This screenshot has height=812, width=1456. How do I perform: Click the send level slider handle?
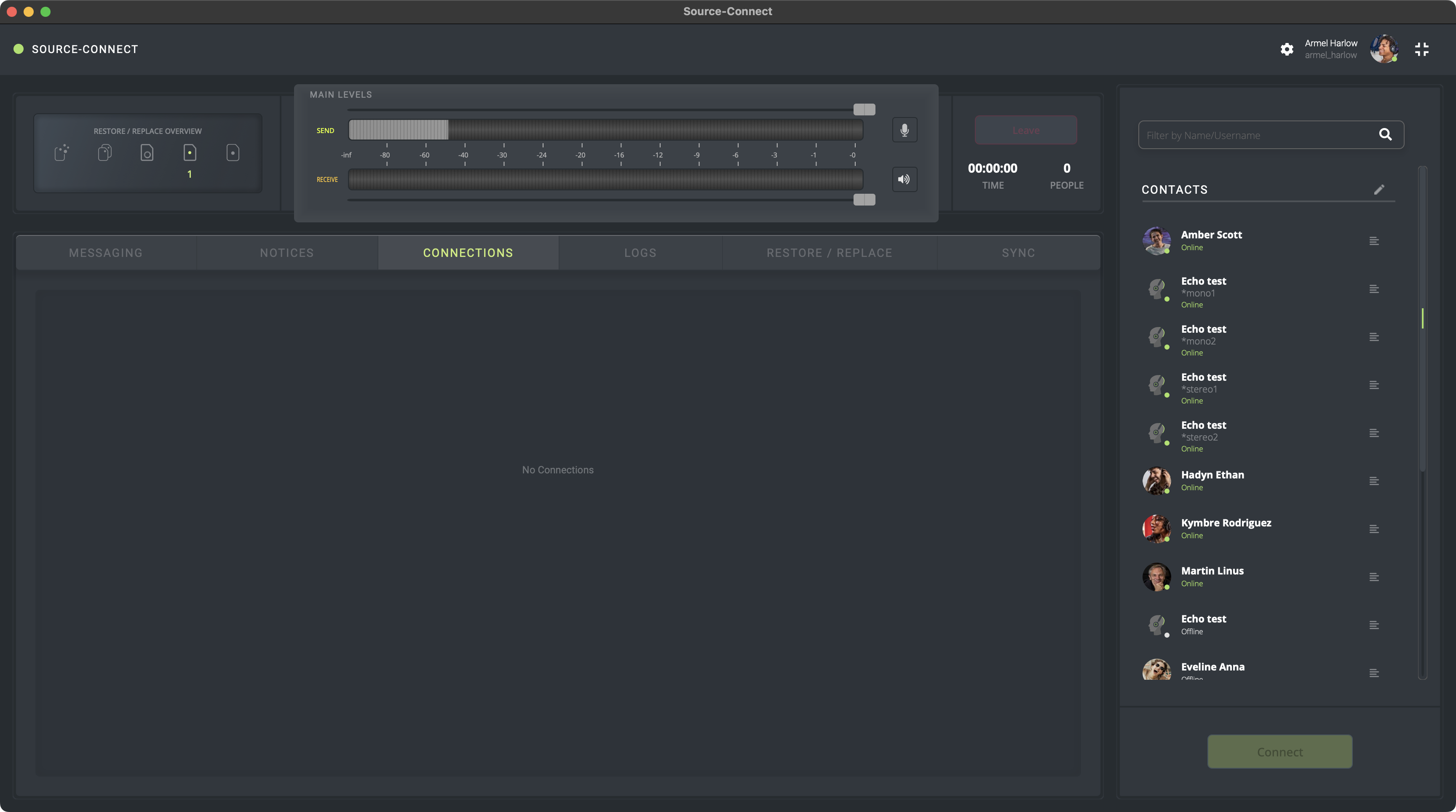pos(864,110)
